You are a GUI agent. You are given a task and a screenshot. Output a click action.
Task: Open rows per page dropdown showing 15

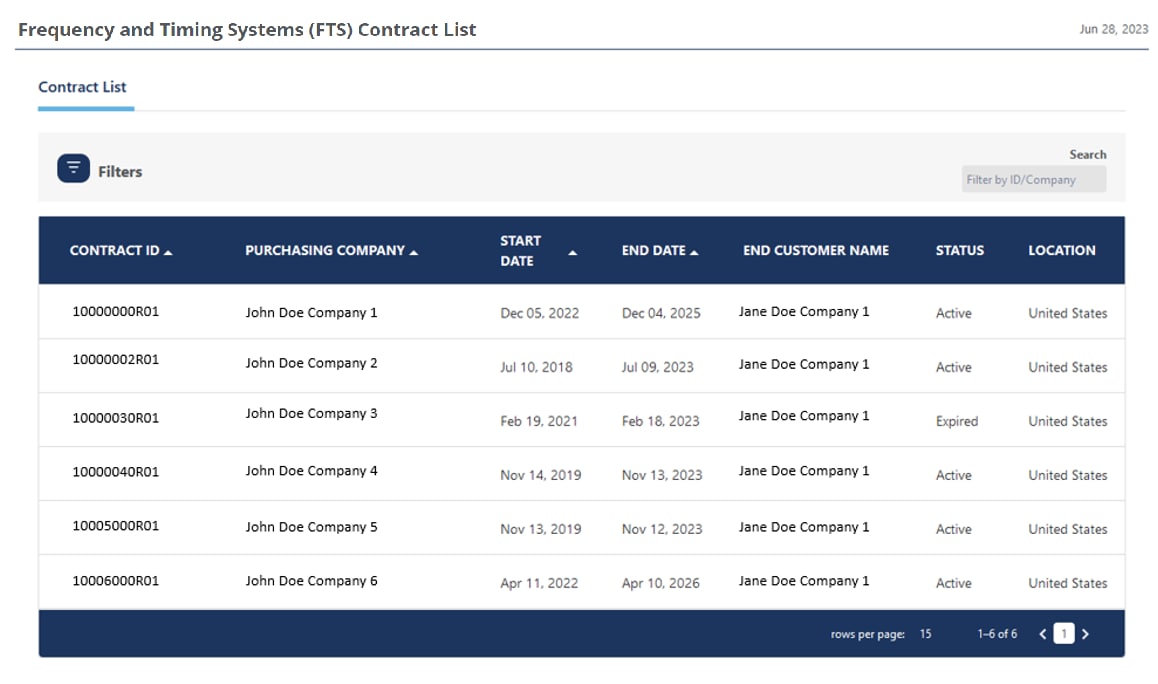[x=926, y=634]
